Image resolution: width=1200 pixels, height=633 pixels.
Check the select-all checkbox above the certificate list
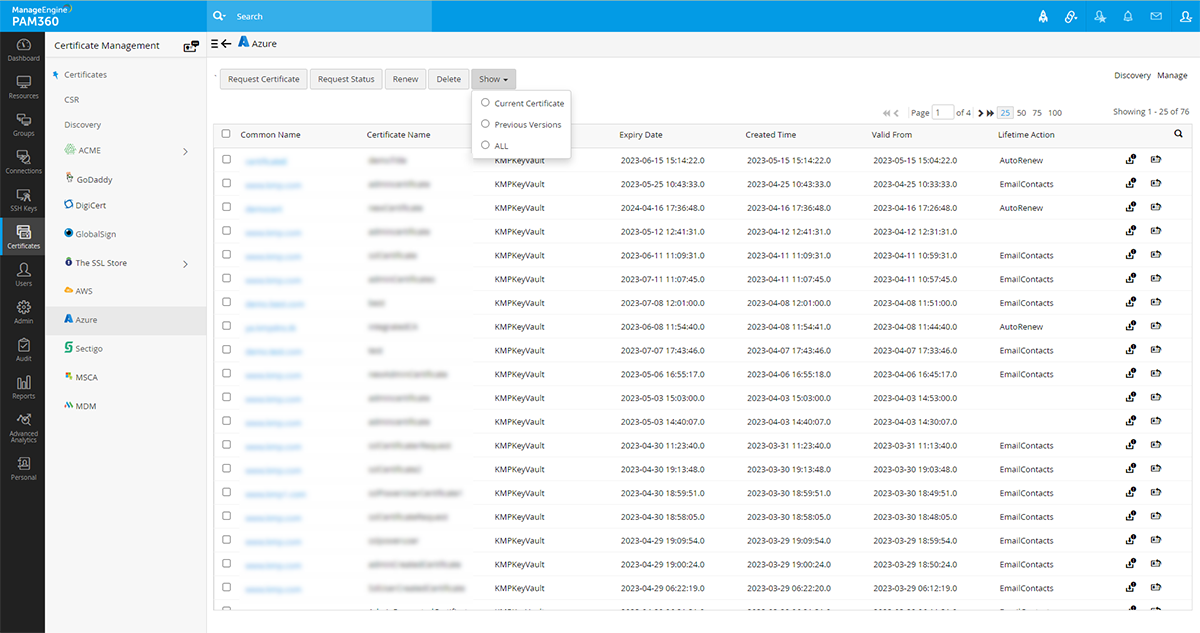point(225,134)
